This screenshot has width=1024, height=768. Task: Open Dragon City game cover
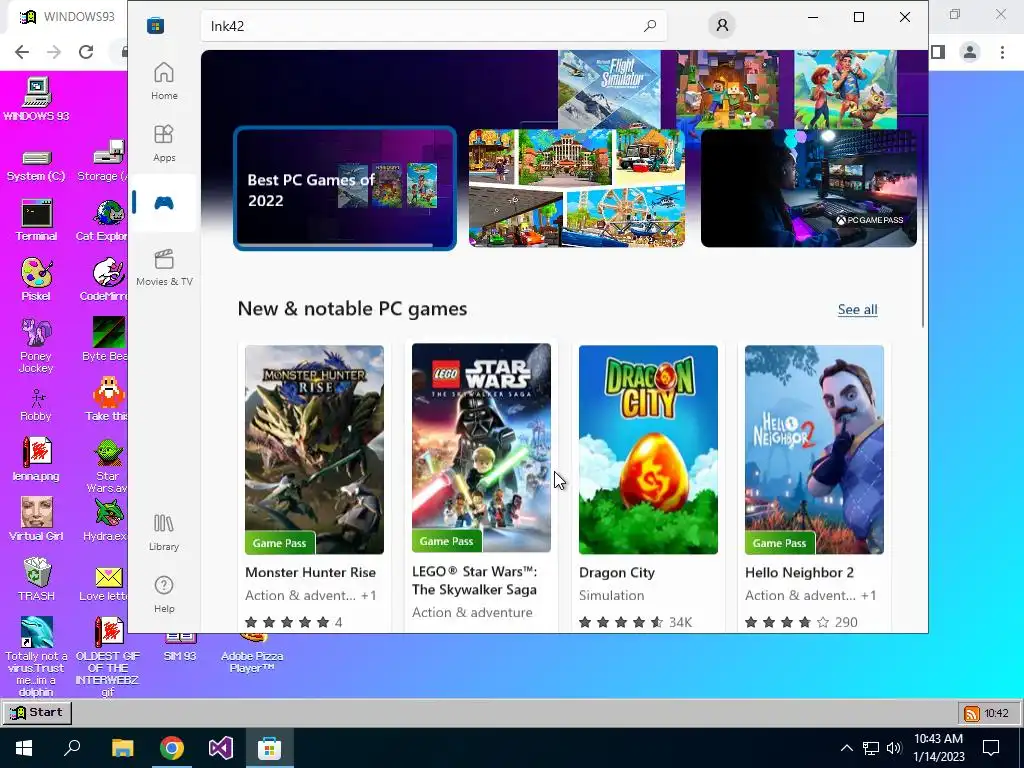[648, 449]
